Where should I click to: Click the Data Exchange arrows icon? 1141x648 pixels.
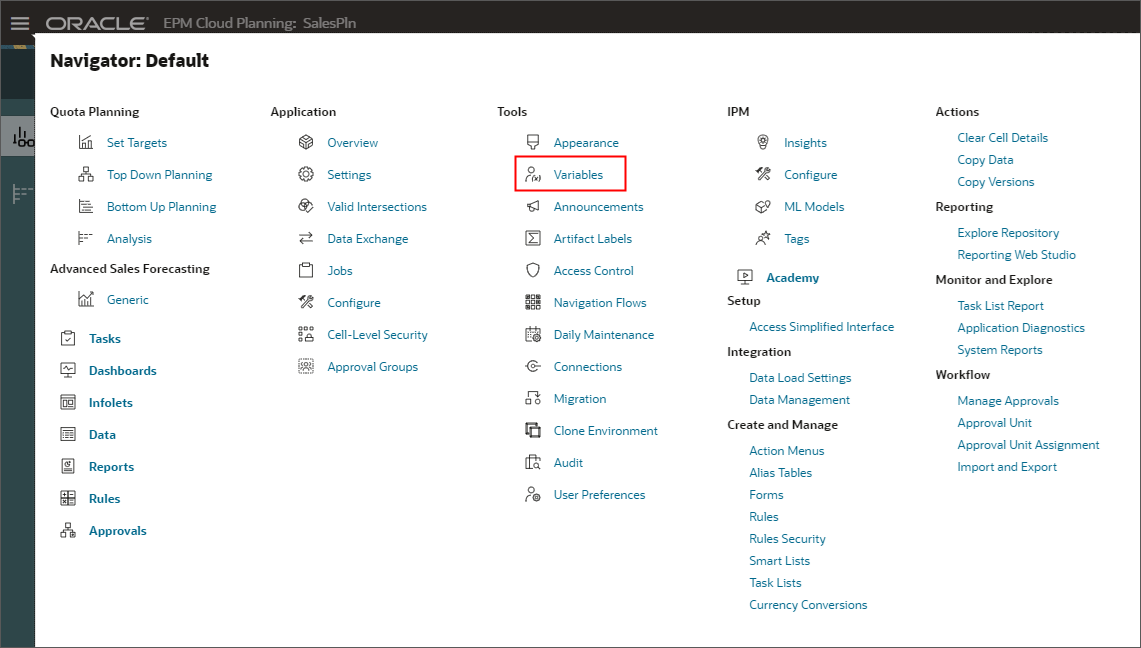coord(308,238)
